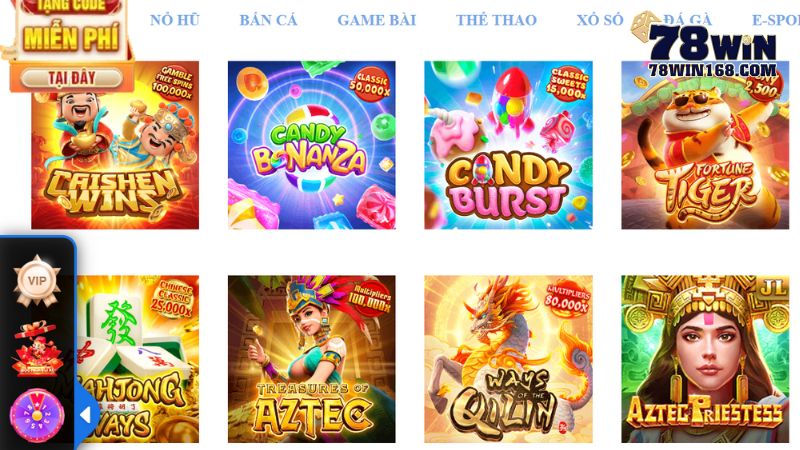Open the VIP medal icon
Image resolution: width=800 pixels, height=450 pixels.
(x=37, y=281)
